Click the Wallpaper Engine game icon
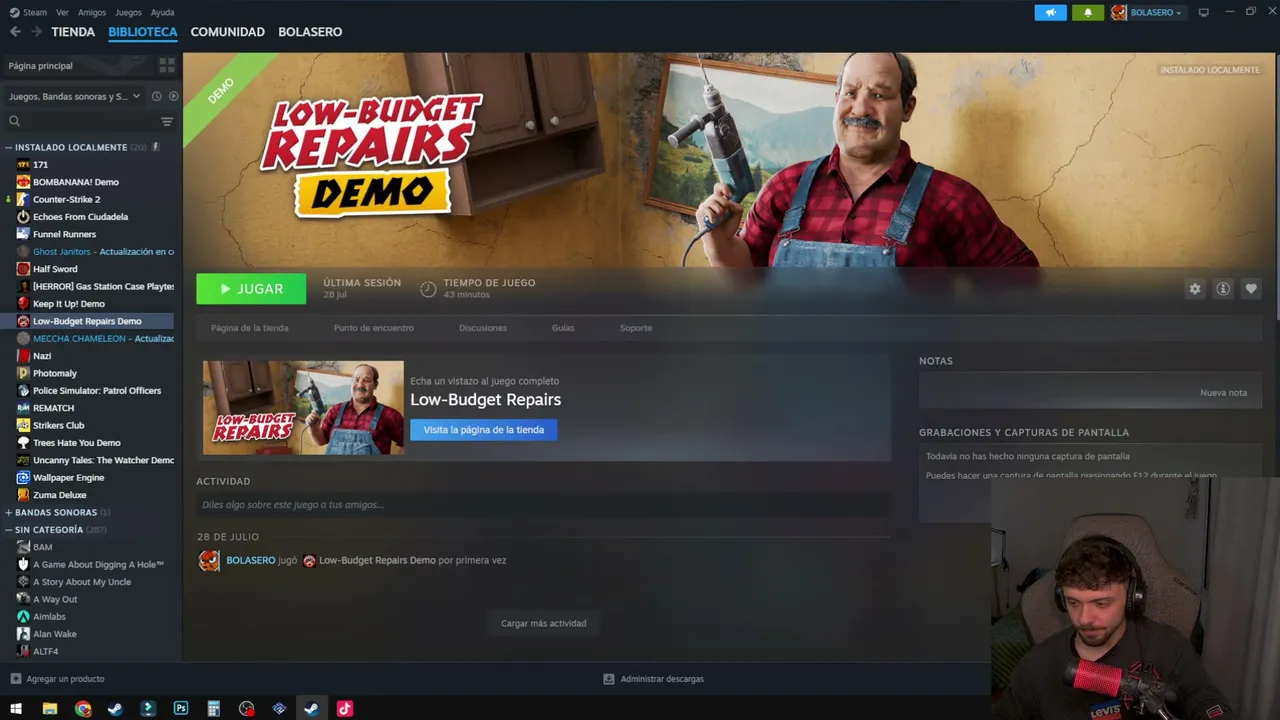This screenshot has width=1280, height=720. [x=23, y=478]
